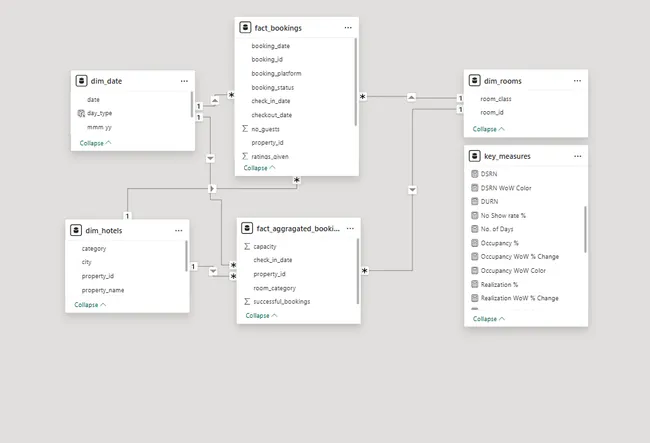Click the sigma icon beside capacity
The width and height of the screenshot is (650, 443).
pyautogui.click(x=247, y=246)
